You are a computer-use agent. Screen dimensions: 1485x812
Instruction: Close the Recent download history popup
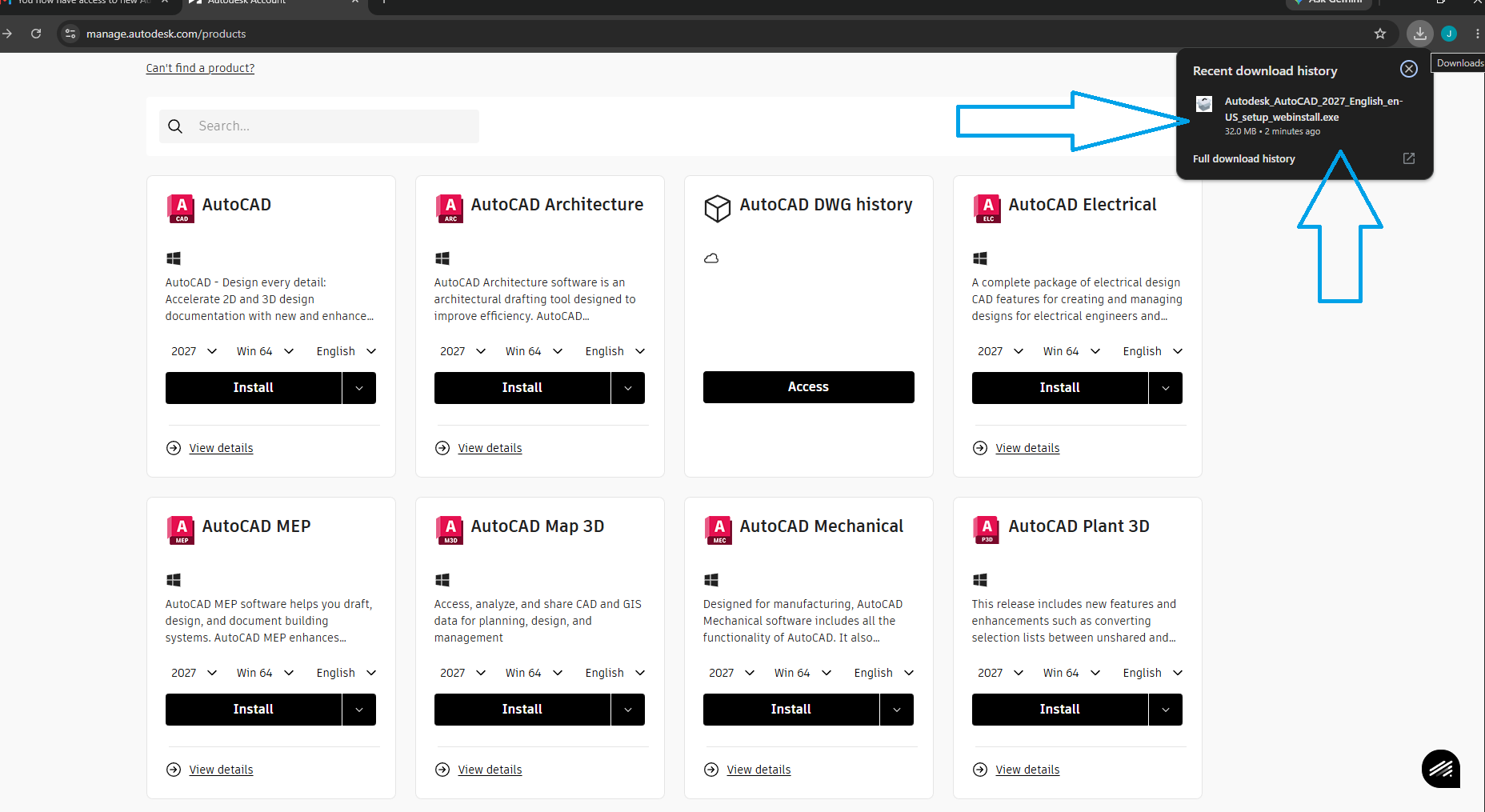1409,70
